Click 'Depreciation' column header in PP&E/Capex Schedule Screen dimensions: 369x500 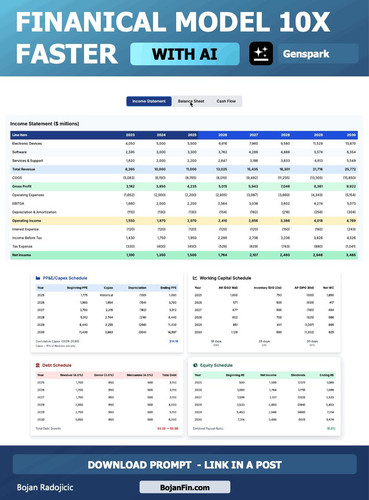[137, 288]
